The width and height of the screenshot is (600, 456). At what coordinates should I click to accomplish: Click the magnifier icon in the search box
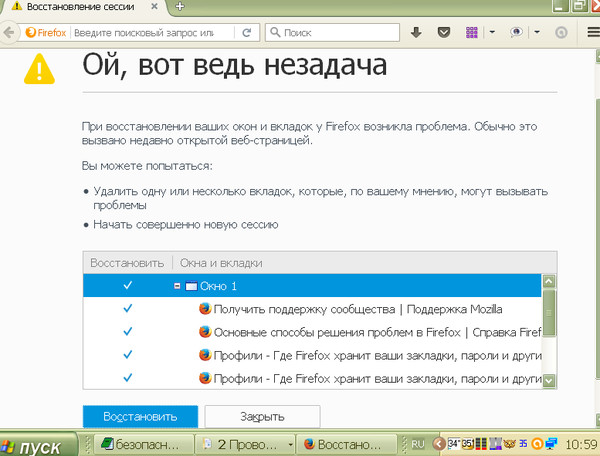275,32
